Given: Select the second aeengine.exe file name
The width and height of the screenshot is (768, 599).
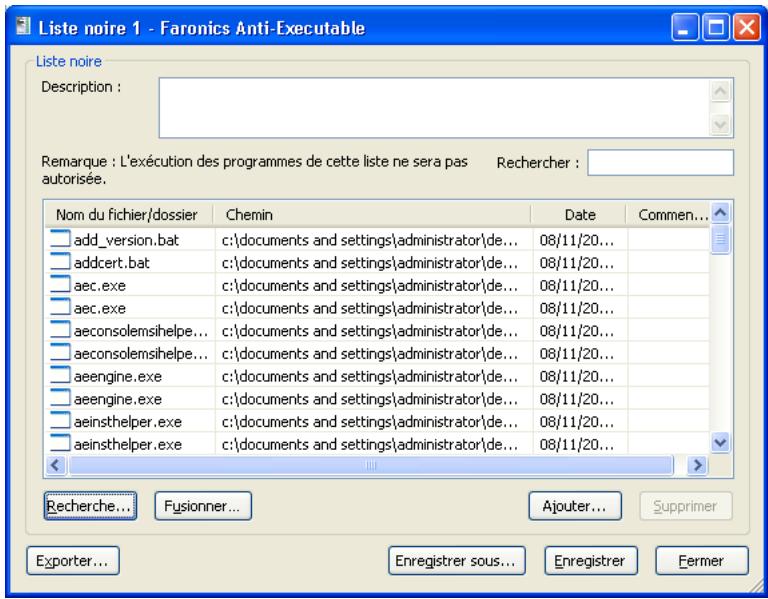Looking at the screenshot, I should pos(118,399).
